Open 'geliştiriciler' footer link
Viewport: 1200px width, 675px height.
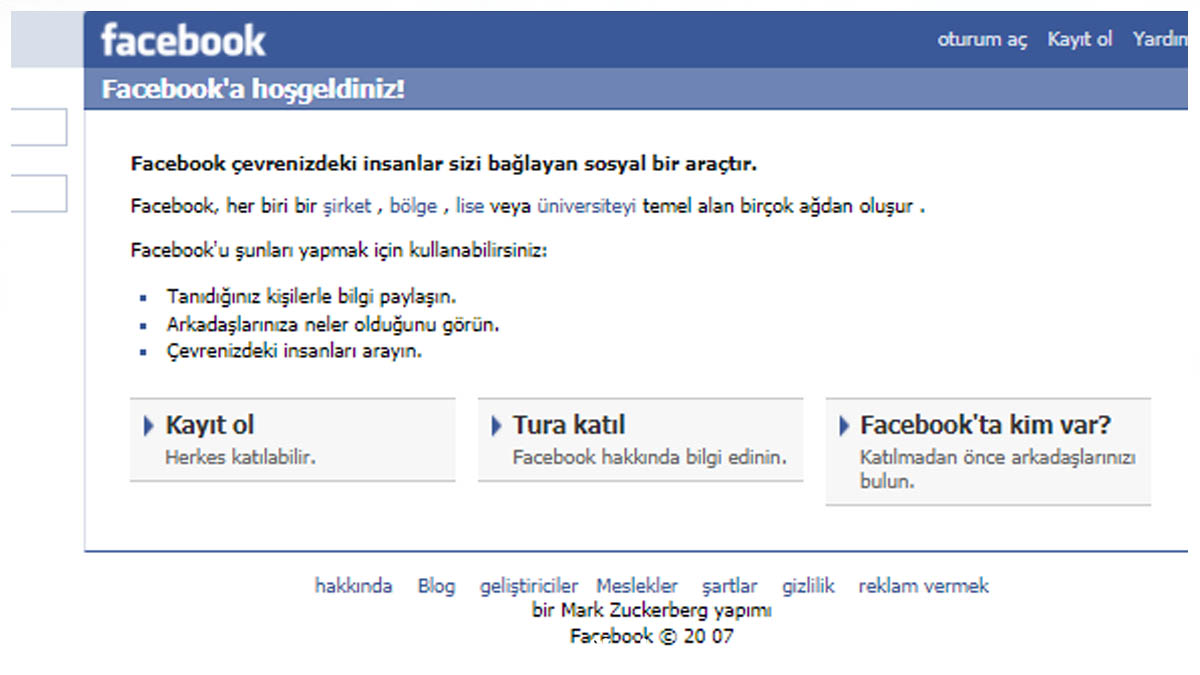click(529, 586)
